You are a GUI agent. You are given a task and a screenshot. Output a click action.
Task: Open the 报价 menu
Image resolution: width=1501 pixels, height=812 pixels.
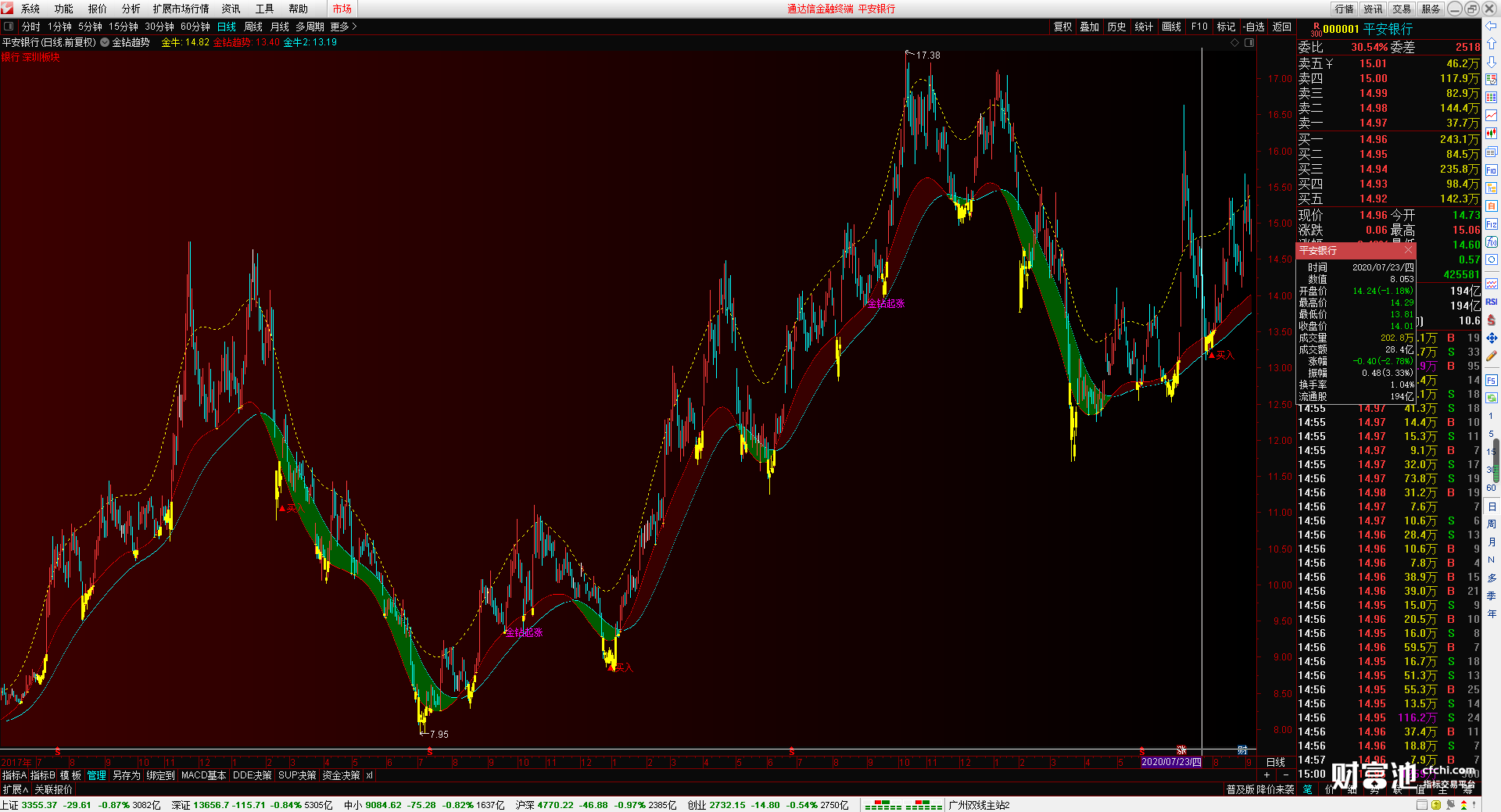coord(97,9)
